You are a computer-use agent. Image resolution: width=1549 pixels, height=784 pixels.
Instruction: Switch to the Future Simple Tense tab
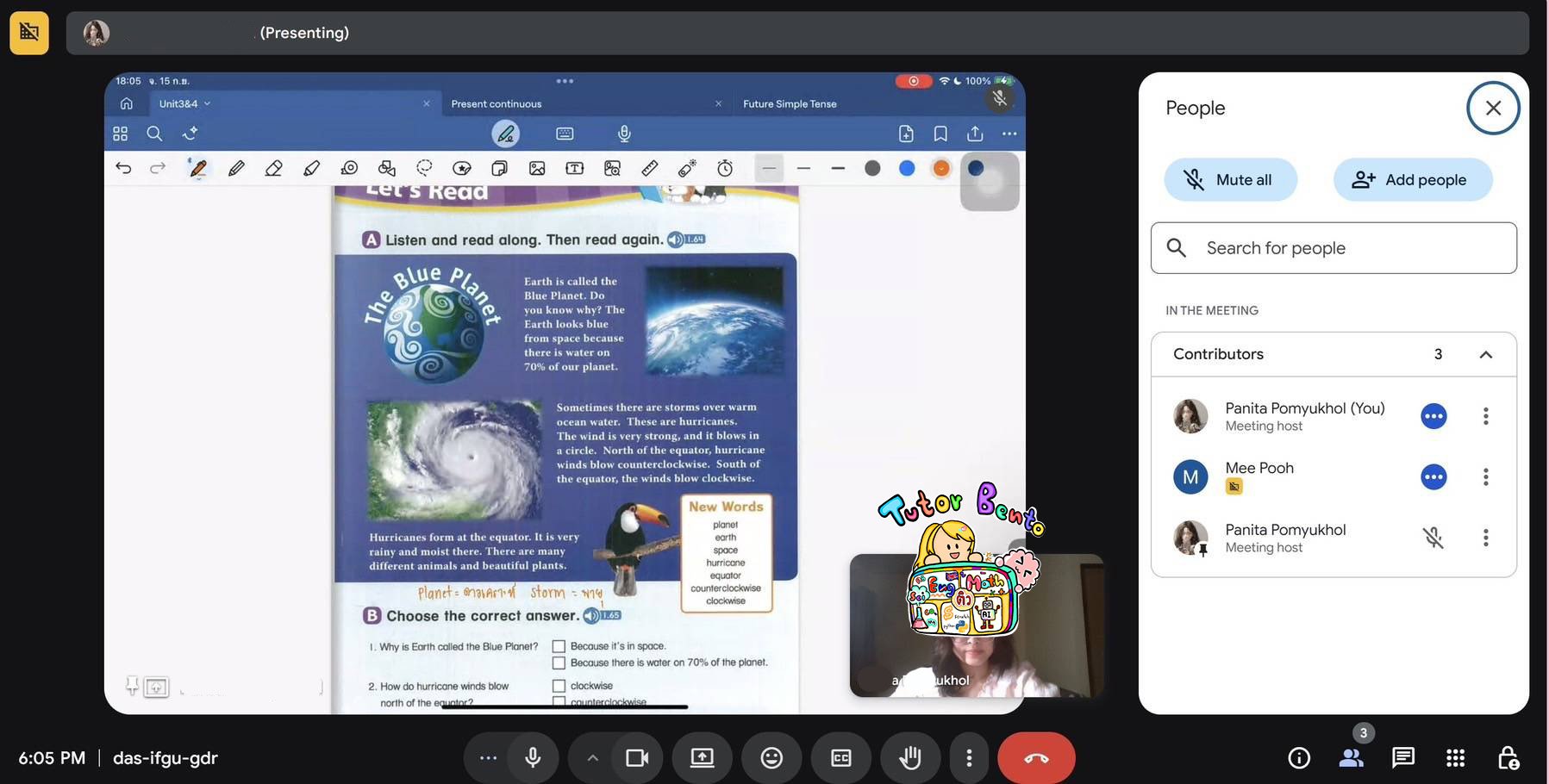pos(788,103)
